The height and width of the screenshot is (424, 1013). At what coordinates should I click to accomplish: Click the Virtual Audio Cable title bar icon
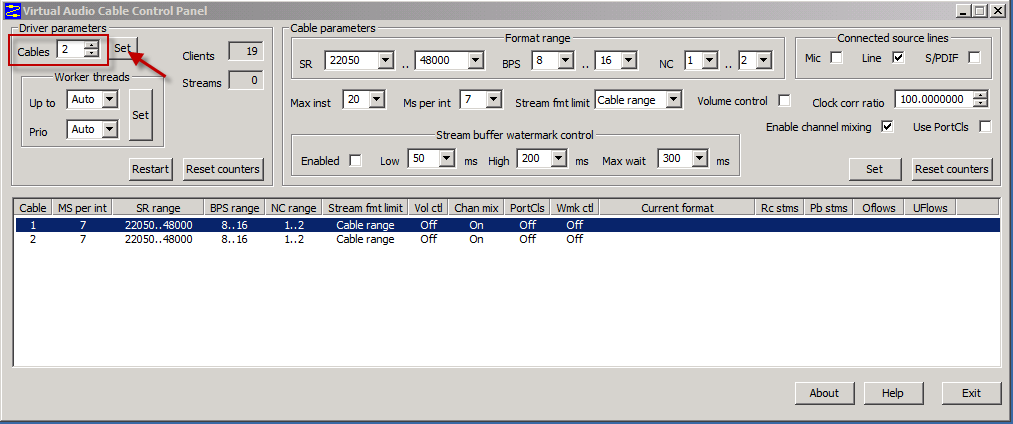coord(13,10)
